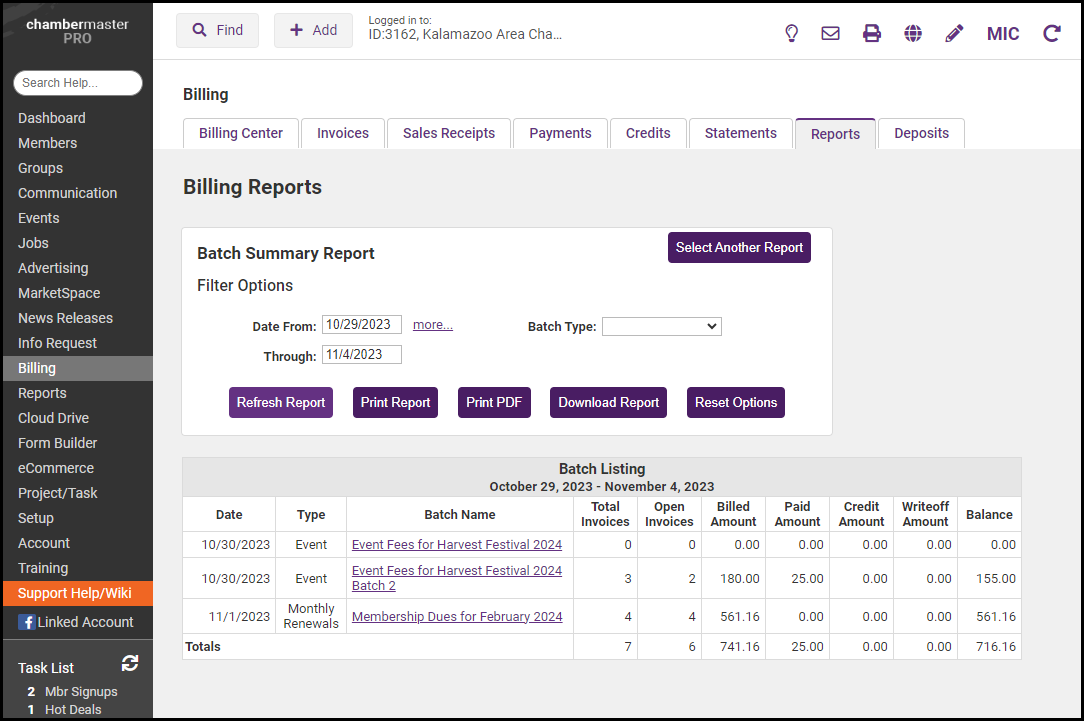Switch to the Invoices tab

pyautogui.click(x=343, y=133)
